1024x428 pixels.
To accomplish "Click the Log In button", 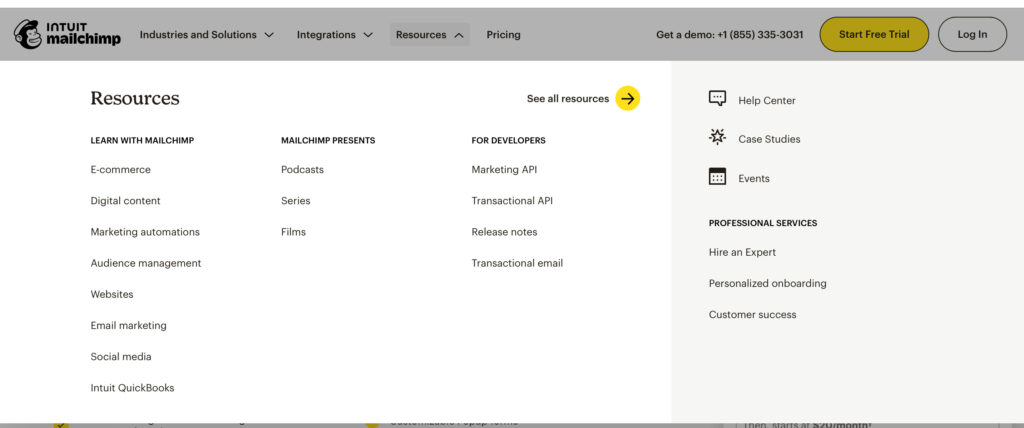I will (x=972, y=35).
